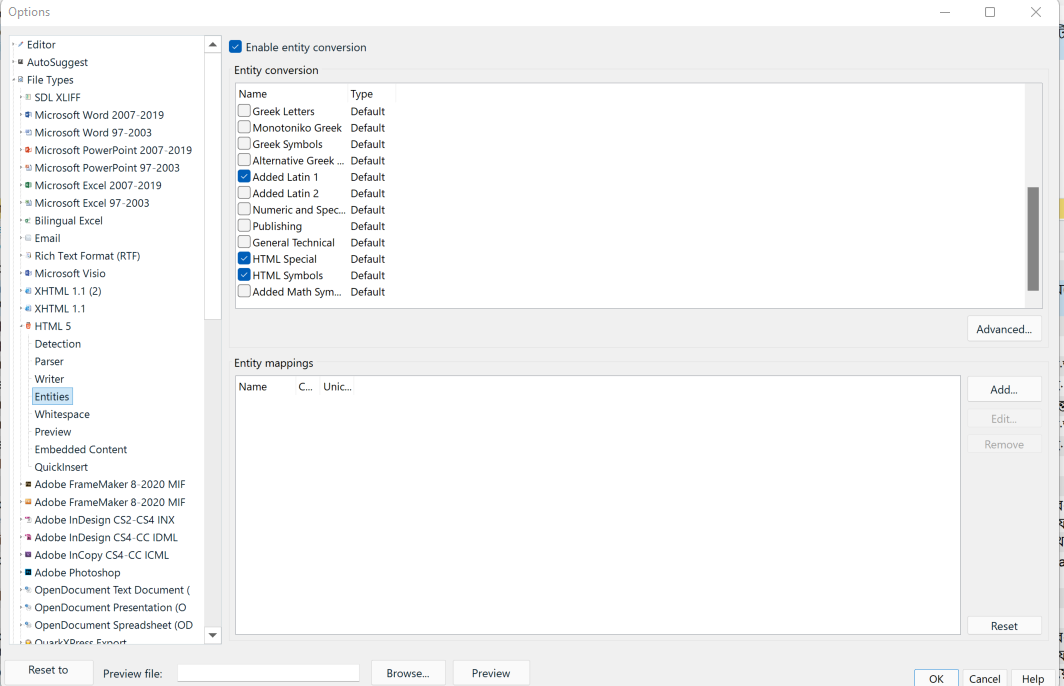Click the Microsoft Word 2007-2019 icon
The width and height of the screenshot is (1064, 686).
[28, 115]
